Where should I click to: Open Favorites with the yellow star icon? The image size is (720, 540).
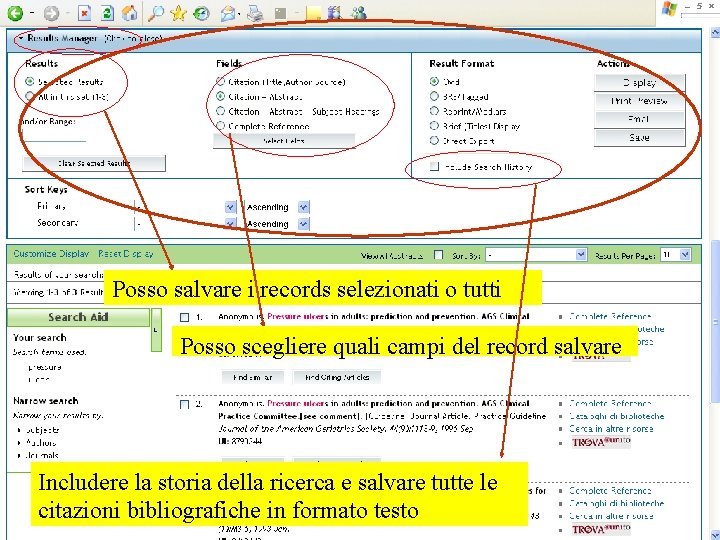coord(178,13)
